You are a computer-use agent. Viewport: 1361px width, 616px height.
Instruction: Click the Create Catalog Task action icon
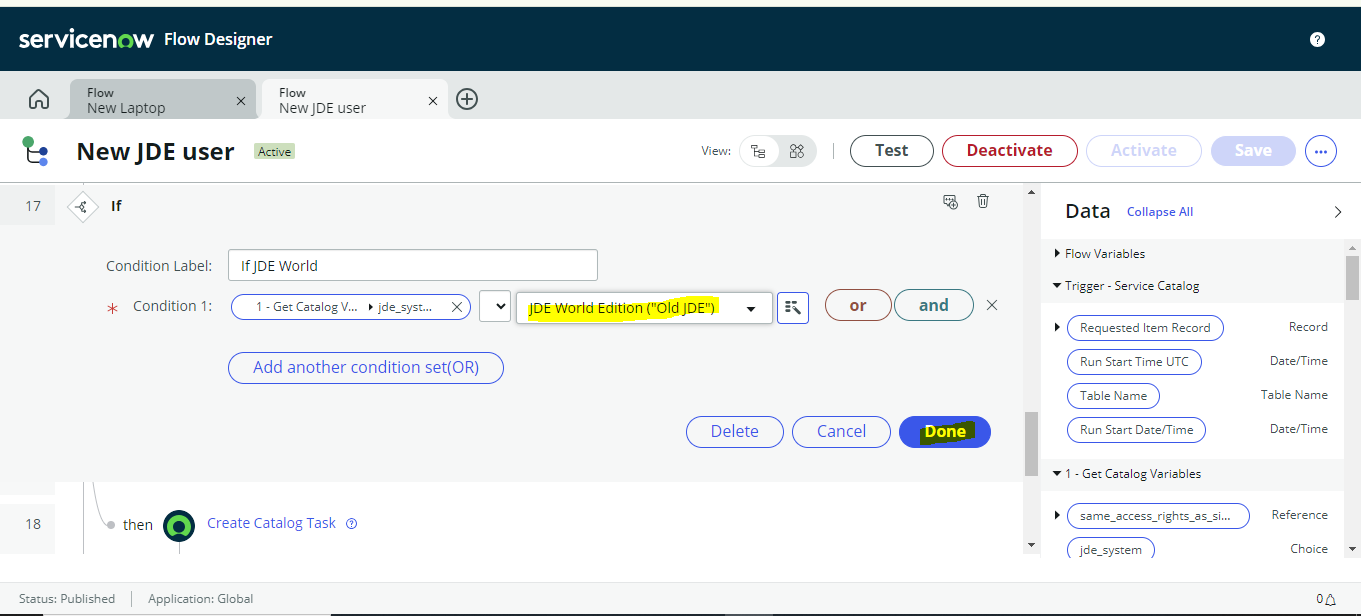click(179, 525)
